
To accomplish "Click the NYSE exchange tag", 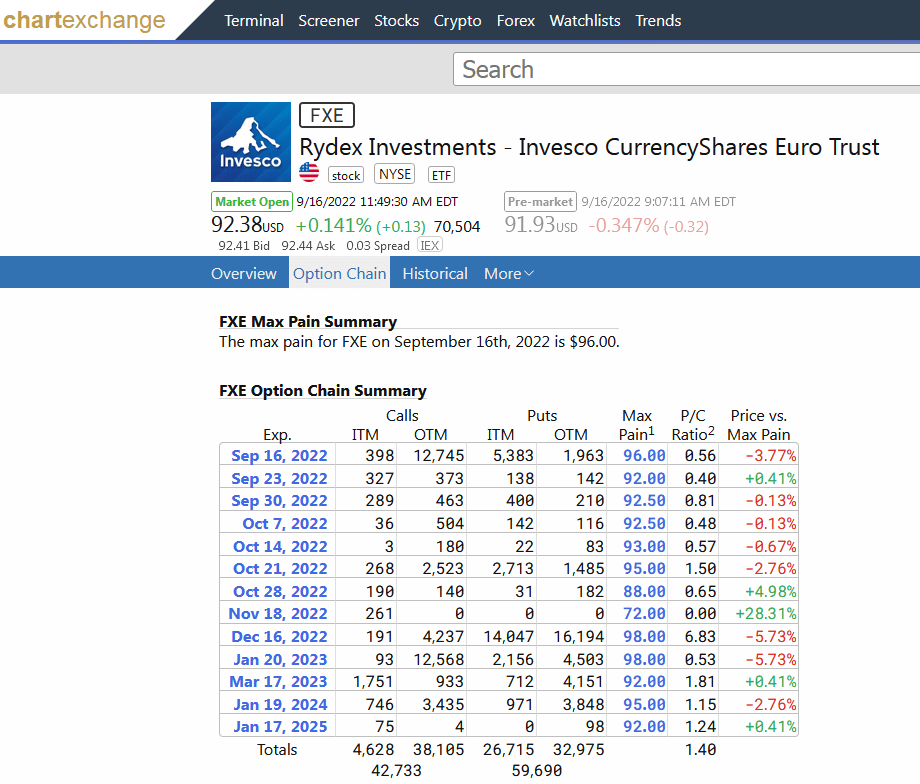I will point(394,174).
